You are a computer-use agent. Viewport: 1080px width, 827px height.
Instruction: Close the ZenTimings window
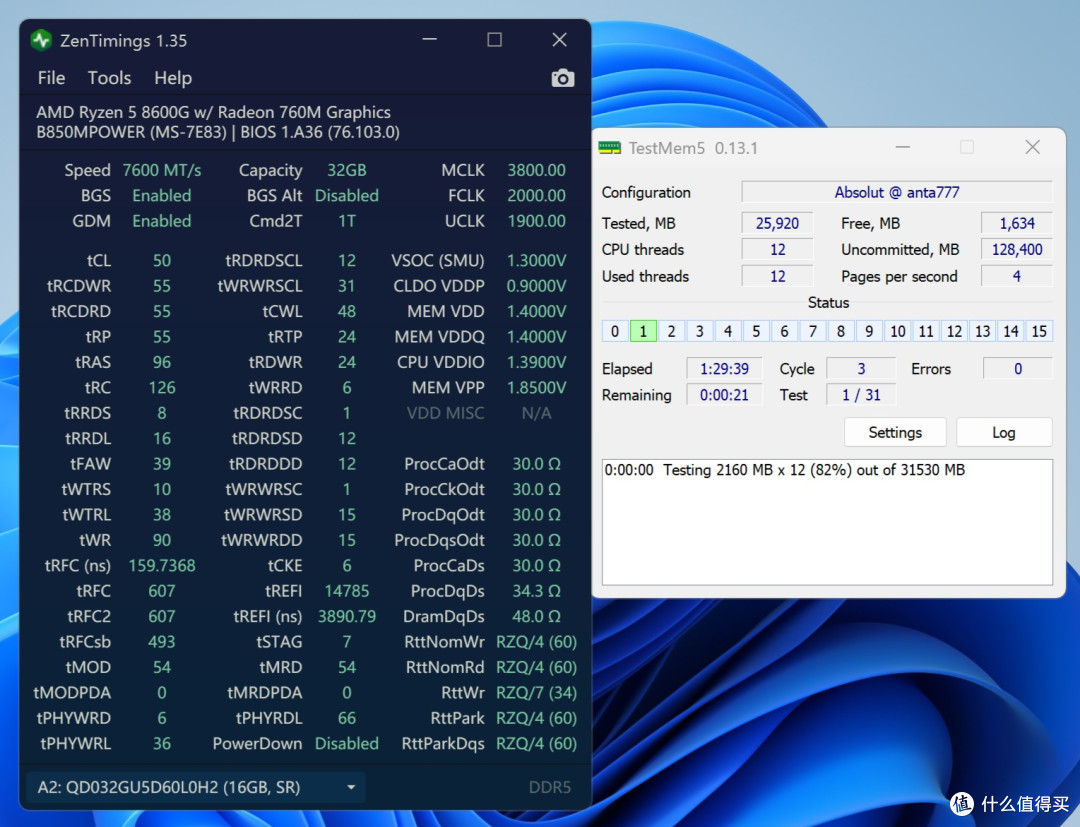(559, 40)
